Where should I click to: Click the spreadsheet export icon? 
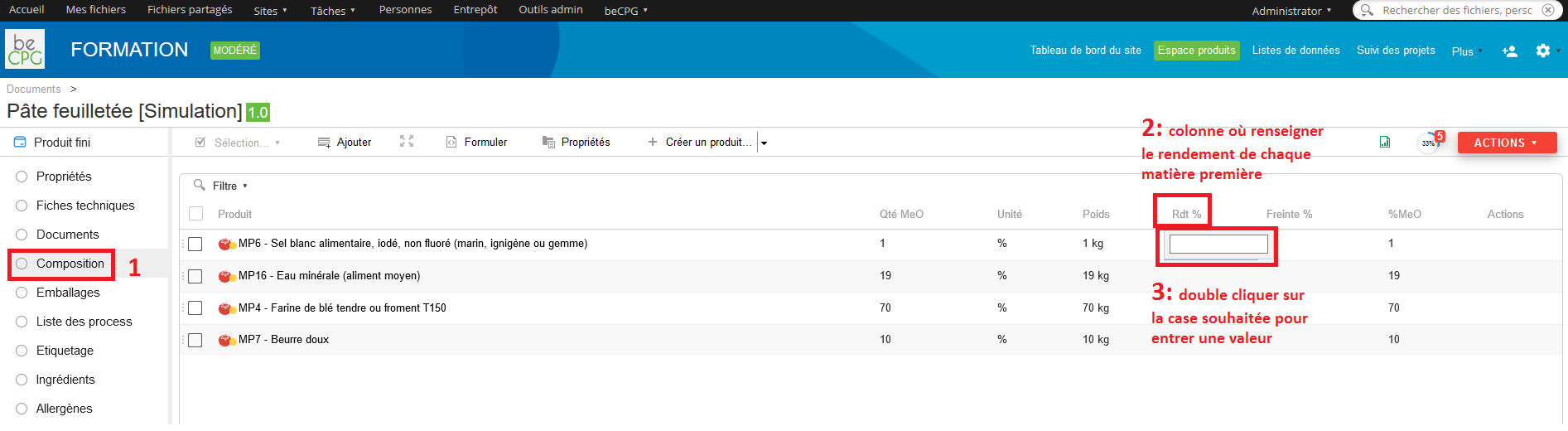click(x=1385, y=142)
